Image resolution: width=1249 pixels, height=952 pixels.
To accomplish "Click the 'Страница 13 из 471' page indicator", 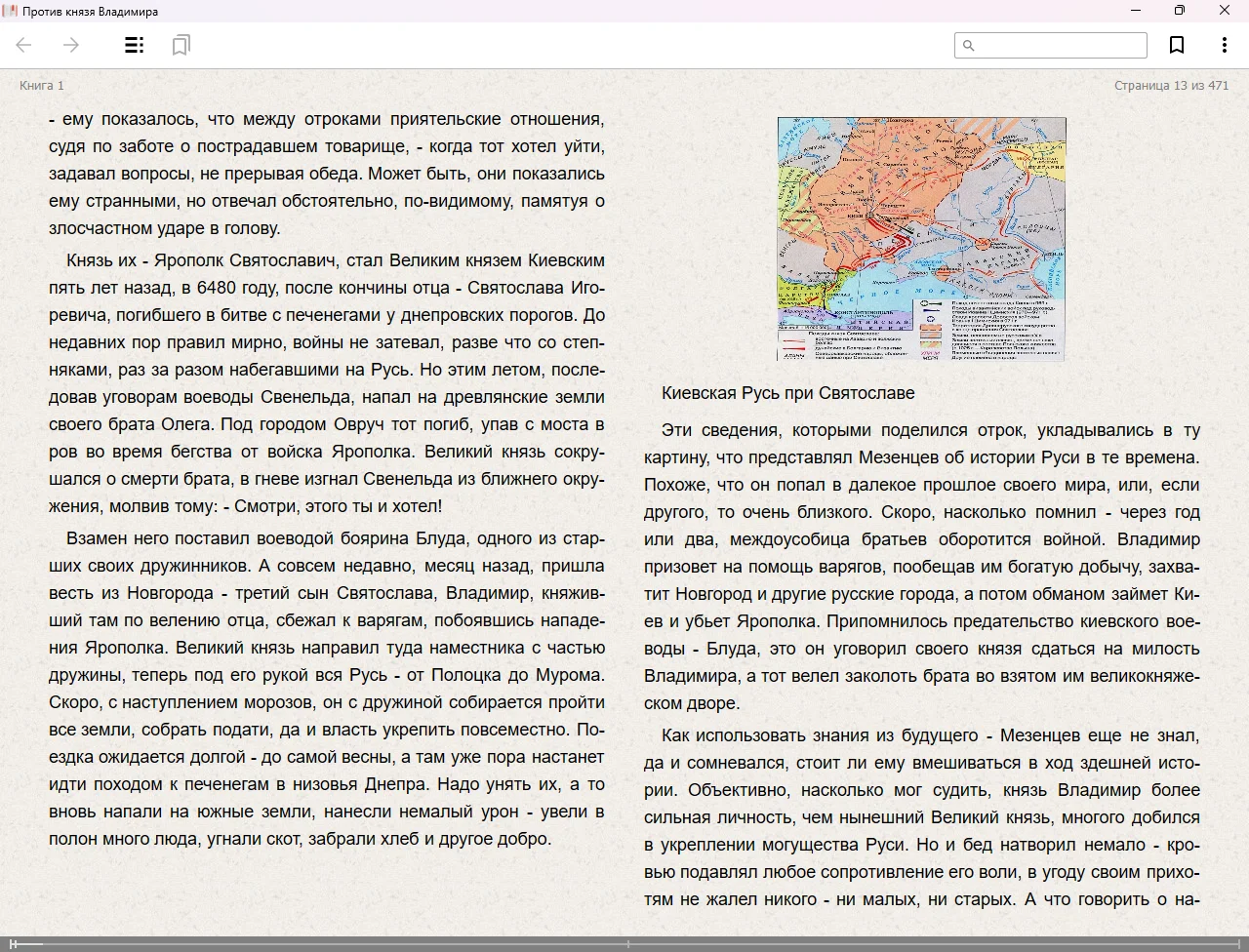I will (1171, 86).
